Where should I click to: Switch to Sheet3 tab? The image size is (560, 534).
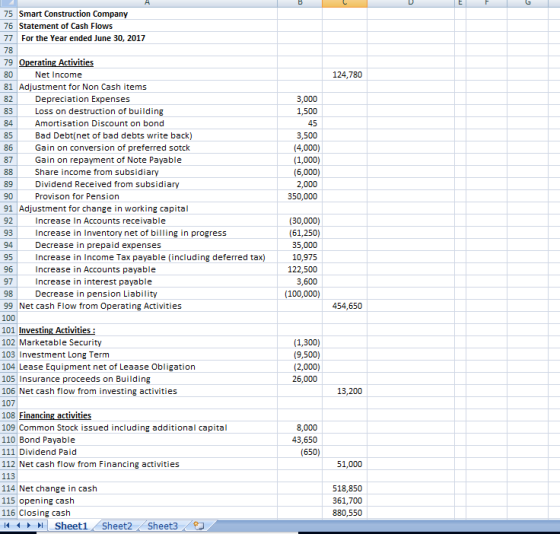162,526
